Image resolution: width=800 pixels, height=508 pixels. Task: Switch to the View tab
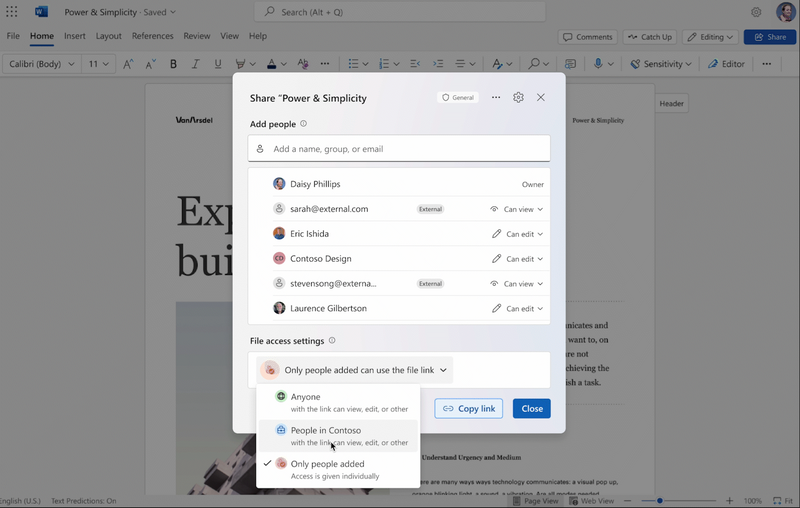[x=229, y=36]
